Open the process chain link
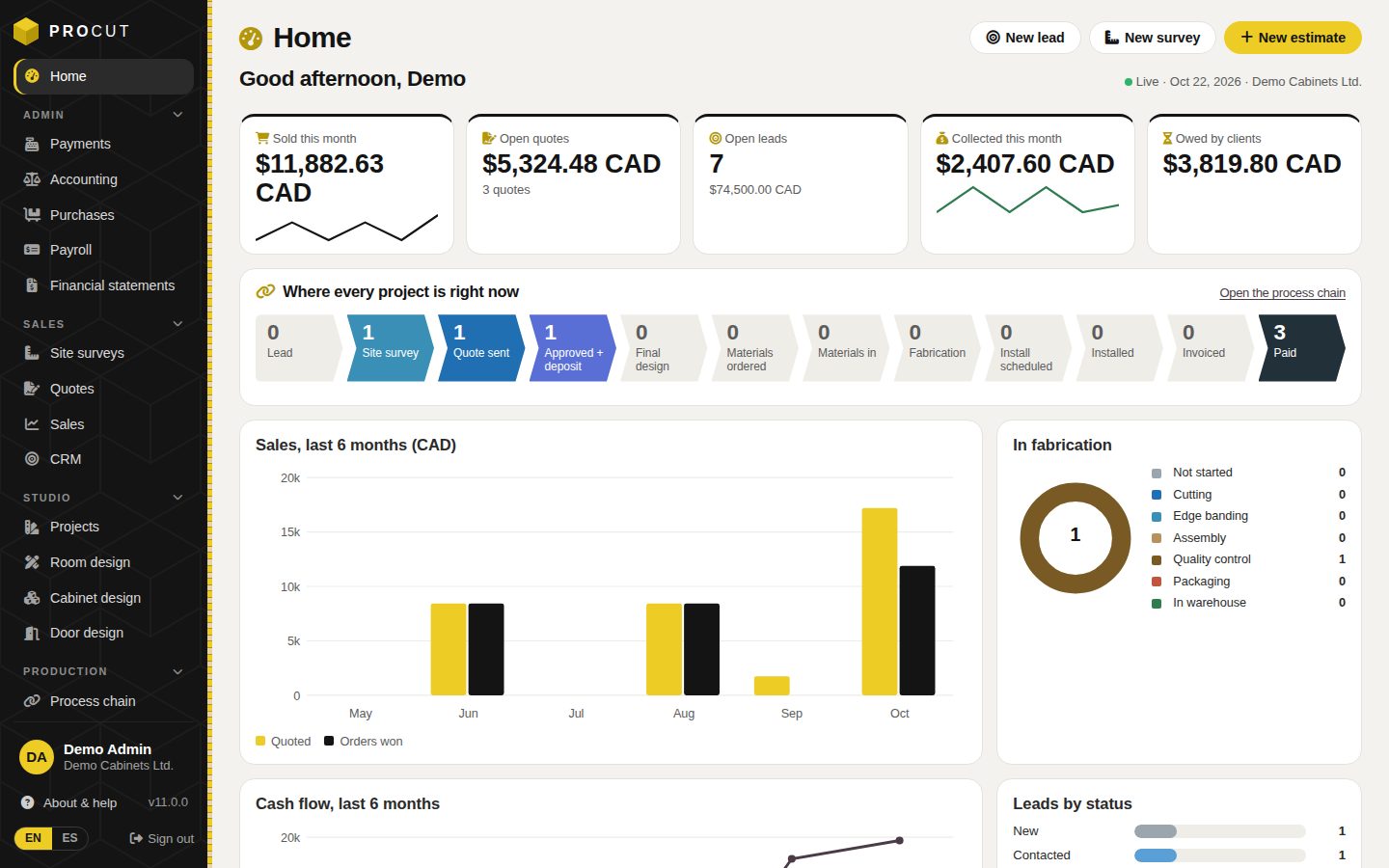Viewport: 1389px width, 868px height. (x=1282, y=293)
